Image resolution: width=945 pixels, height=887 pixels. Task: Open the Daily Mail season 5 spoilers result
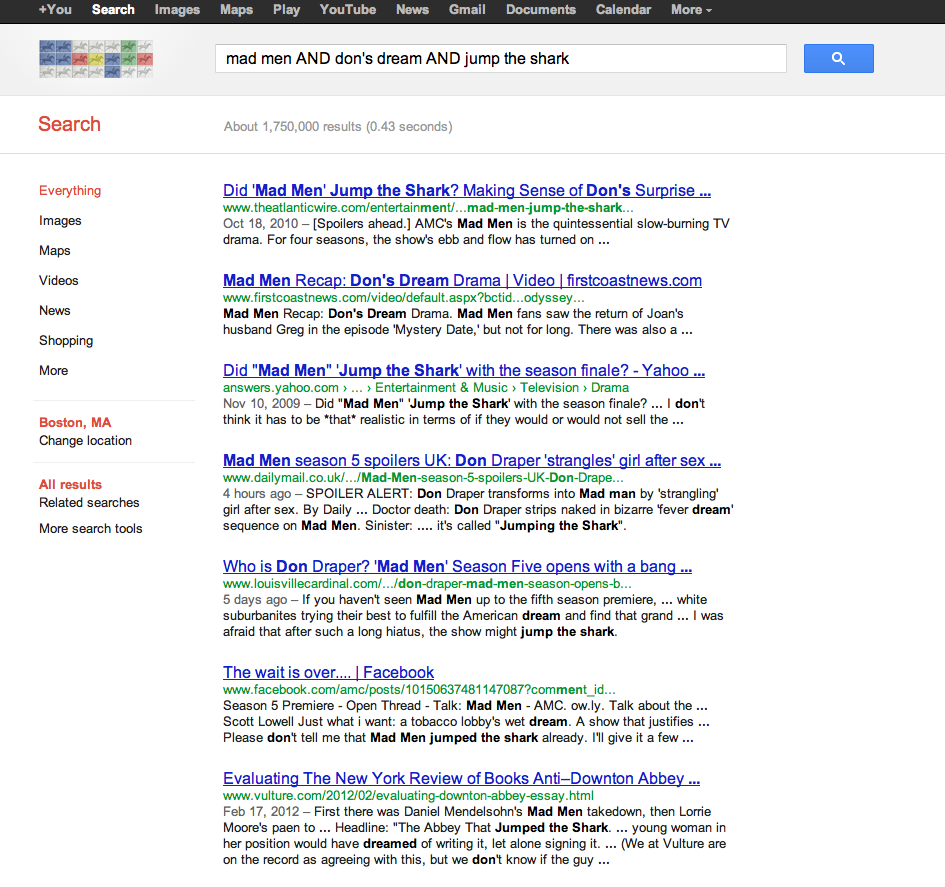[472, 460]
